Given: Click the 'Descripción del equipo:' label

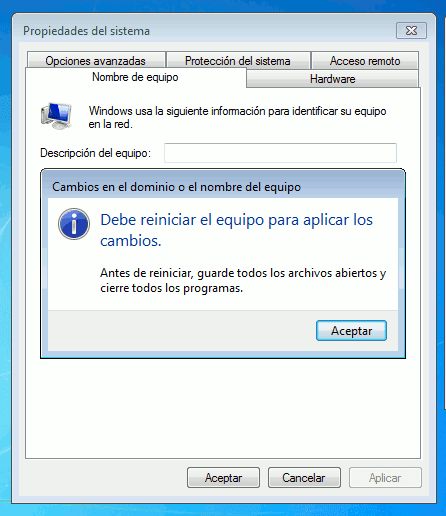Looking at the screenshot, I should [95, 153].
